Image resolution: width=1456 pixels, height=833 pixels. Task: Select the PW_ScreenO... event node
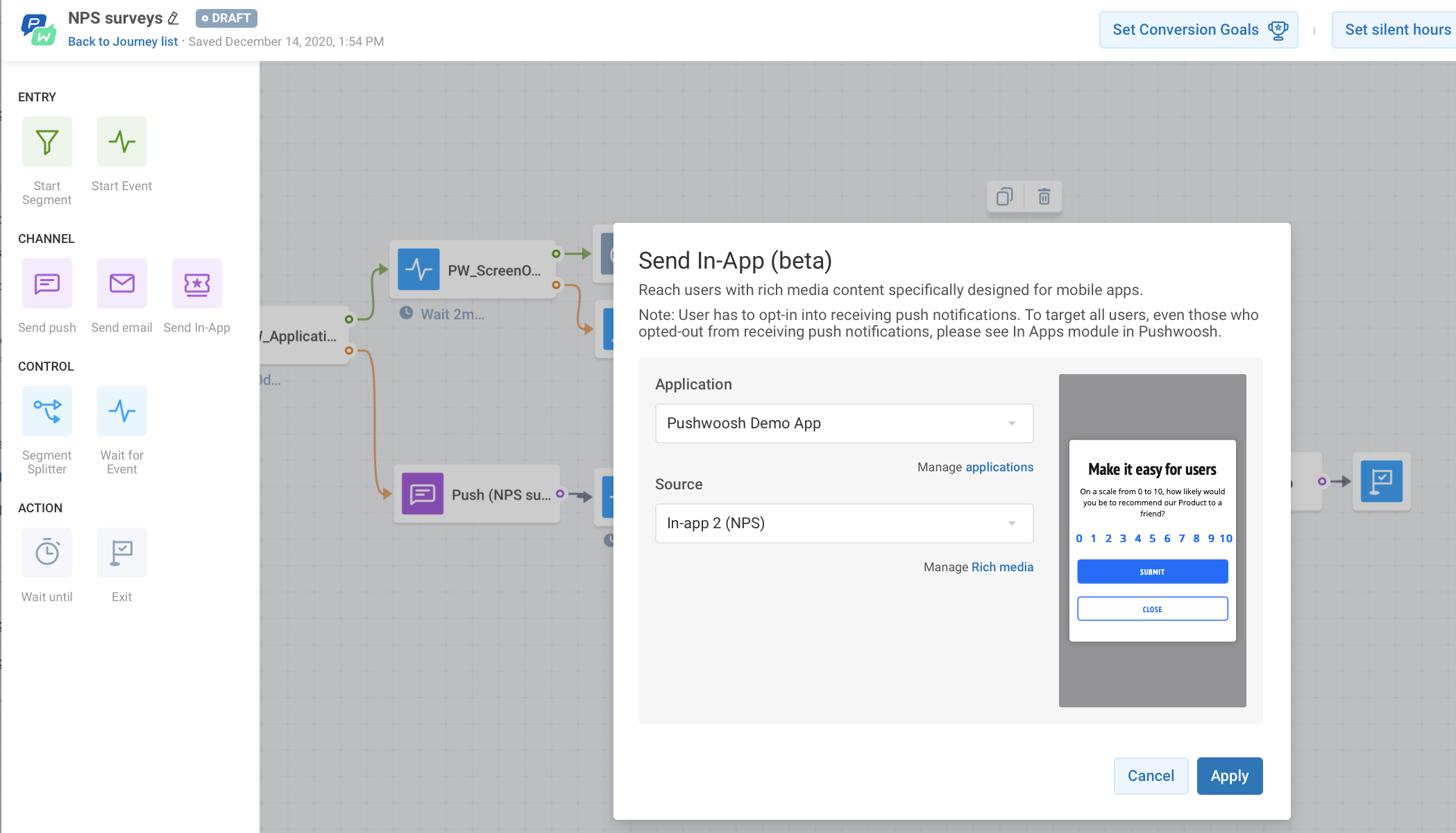pos(473,269)
